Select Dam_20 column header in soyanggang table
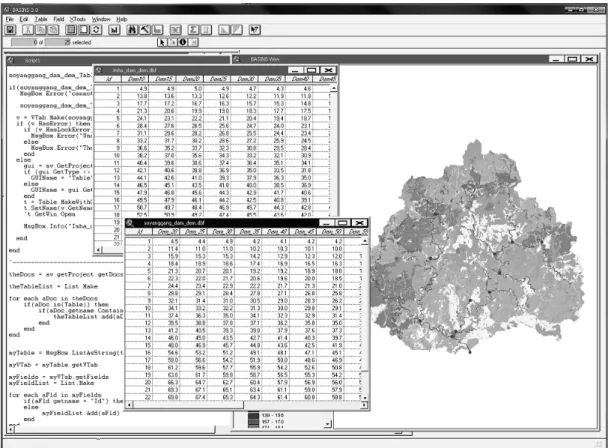The height and width of the screenshot is (448, 611). 168,232
